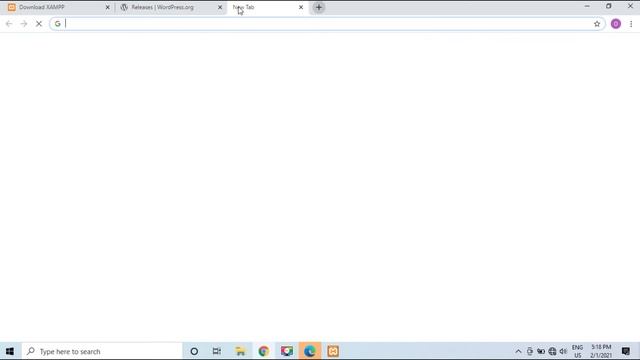Open ENG US language switcher
Image resolution: width=640 pixels, height=360 pixels.
coord(577,351)
